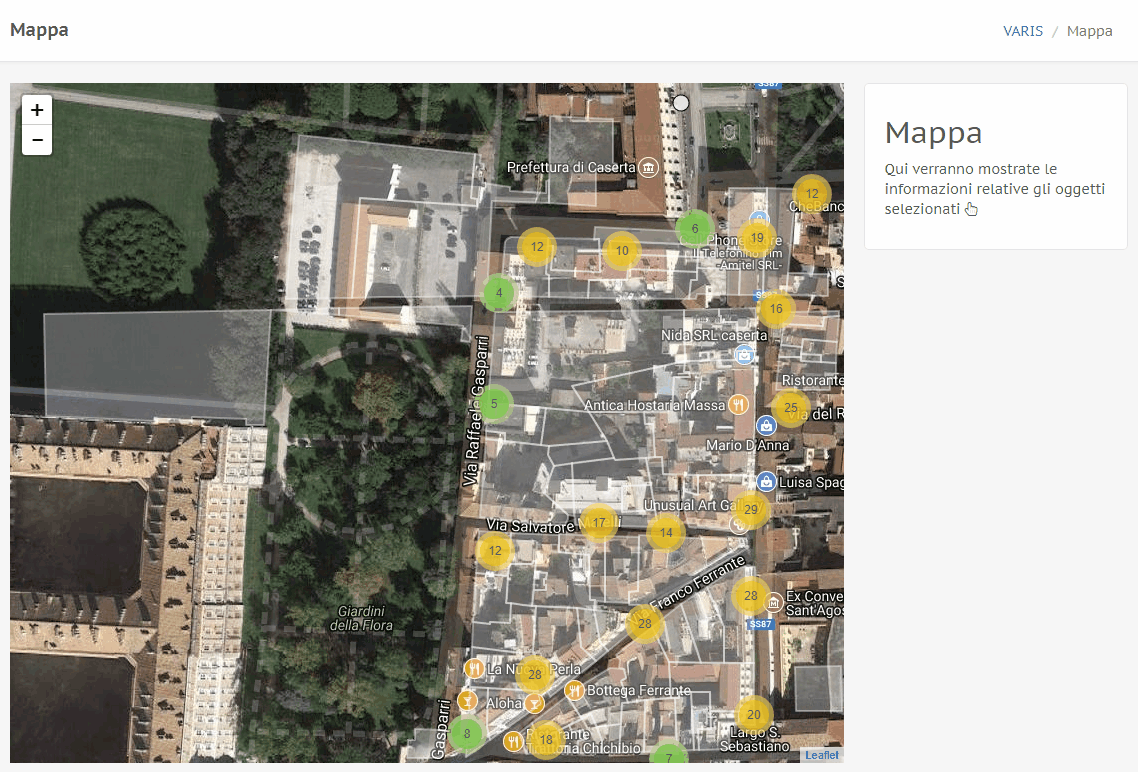
Task: Click the Giardini della Flora label
Action: pyautogui.click(x=361, y=618)
